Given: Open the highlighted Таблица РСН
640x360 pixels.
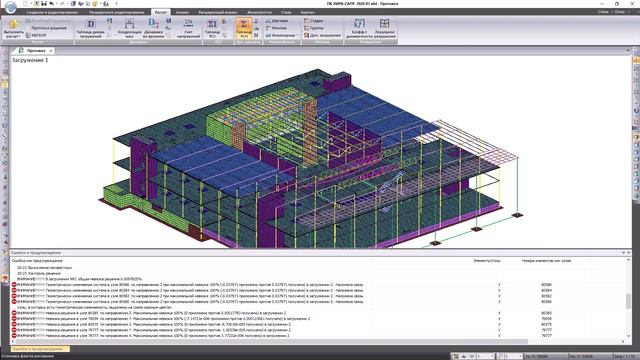Looking at the screenshot, I should (244, 28).
